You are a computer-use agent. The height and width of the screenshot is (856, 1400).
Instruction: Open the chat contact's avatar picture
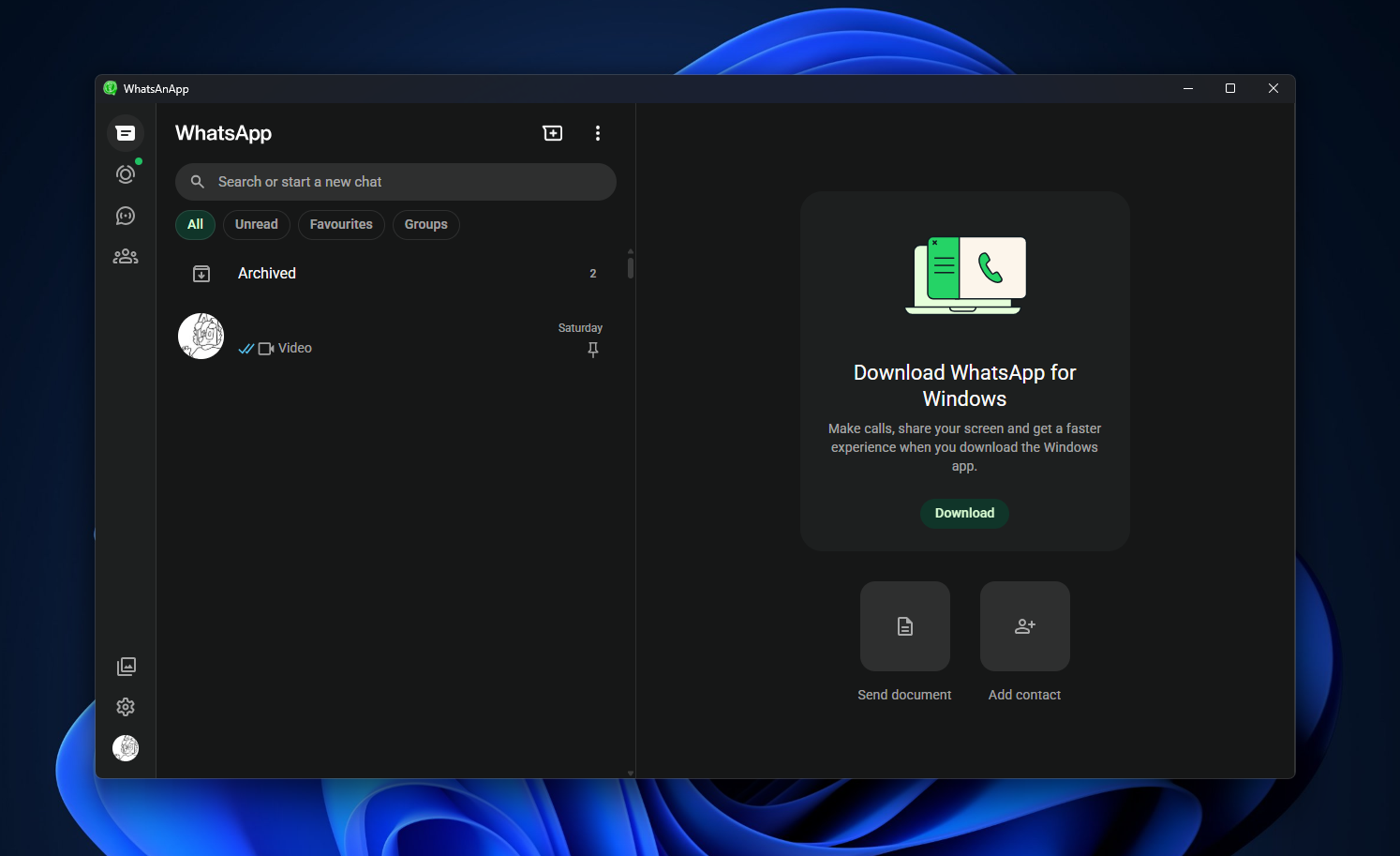201,337
